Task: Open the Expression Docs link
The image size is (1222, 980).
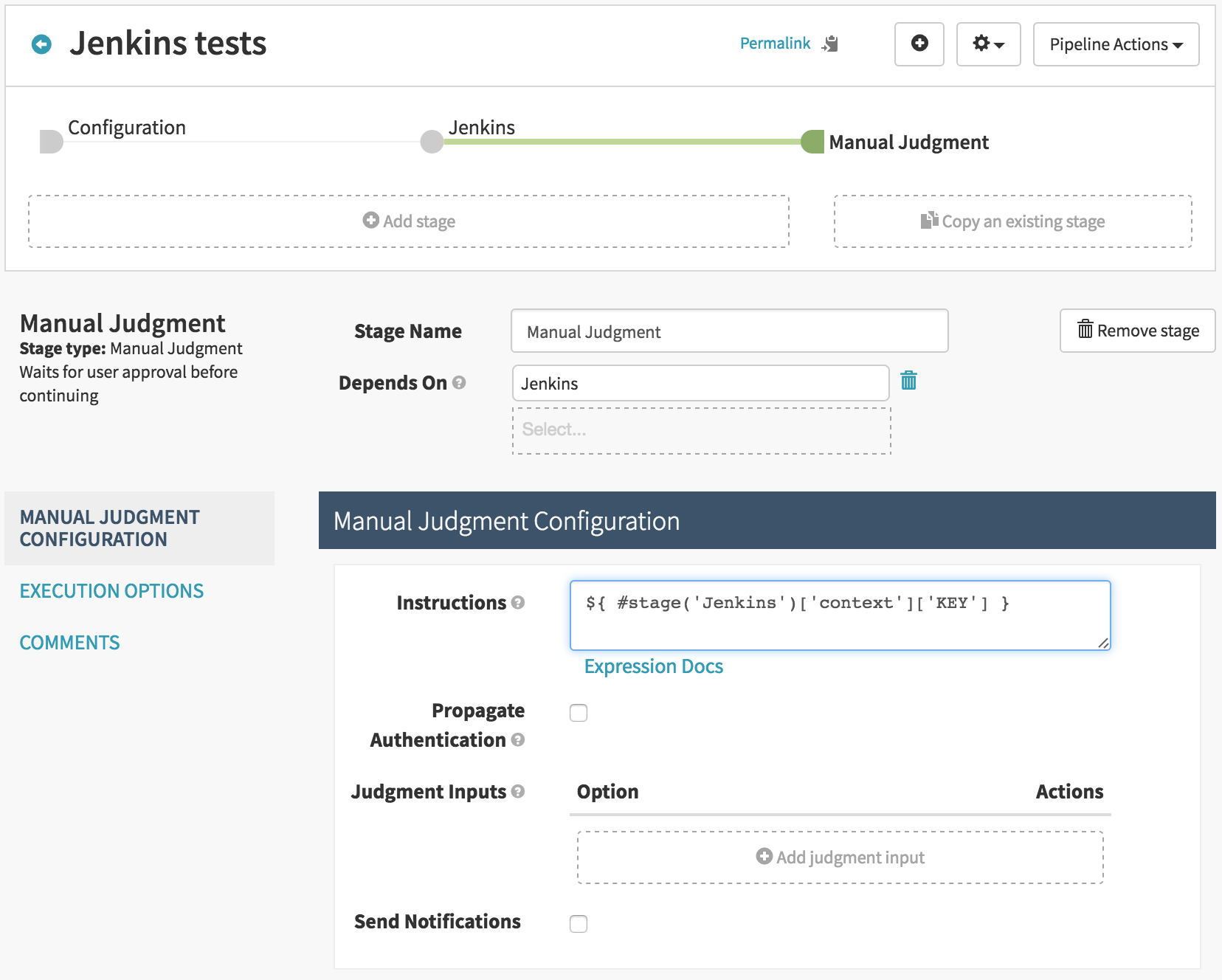Action: [x=653, y=666]
